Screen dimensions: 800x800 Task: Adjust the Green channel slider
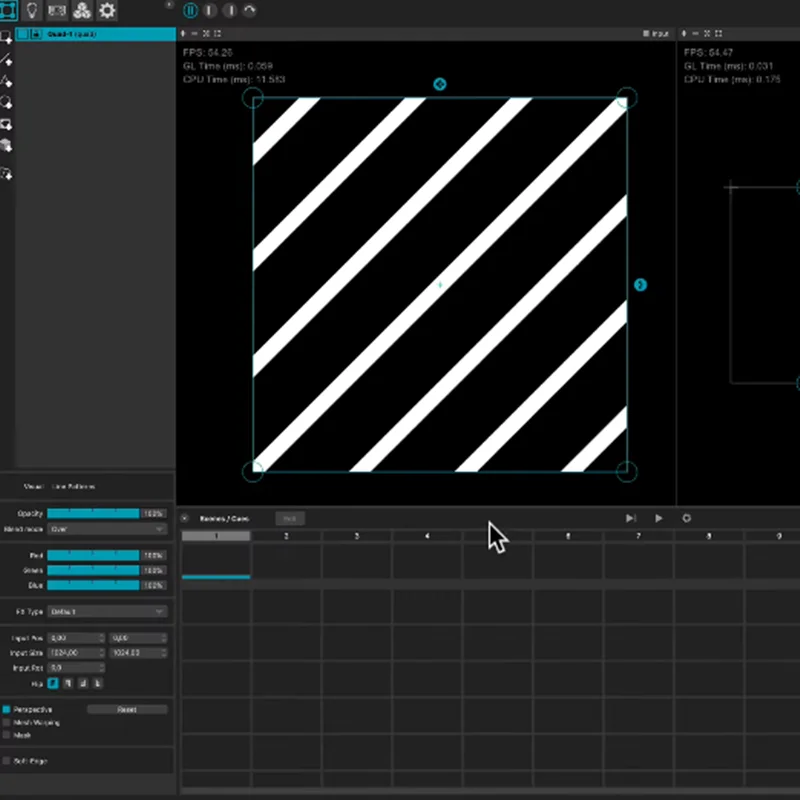(x=93, y=570)
